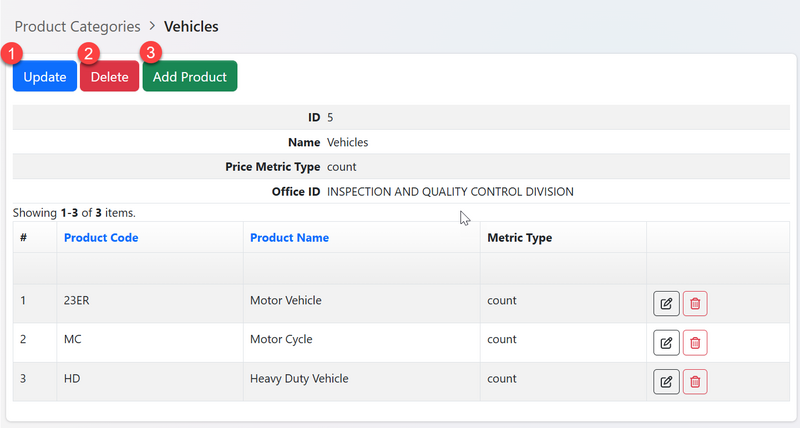The width and height of the screenshot is (800, 428).
Task: Remove Heavy Duty Vehicle using trash icon
Action: pos(695,381)
